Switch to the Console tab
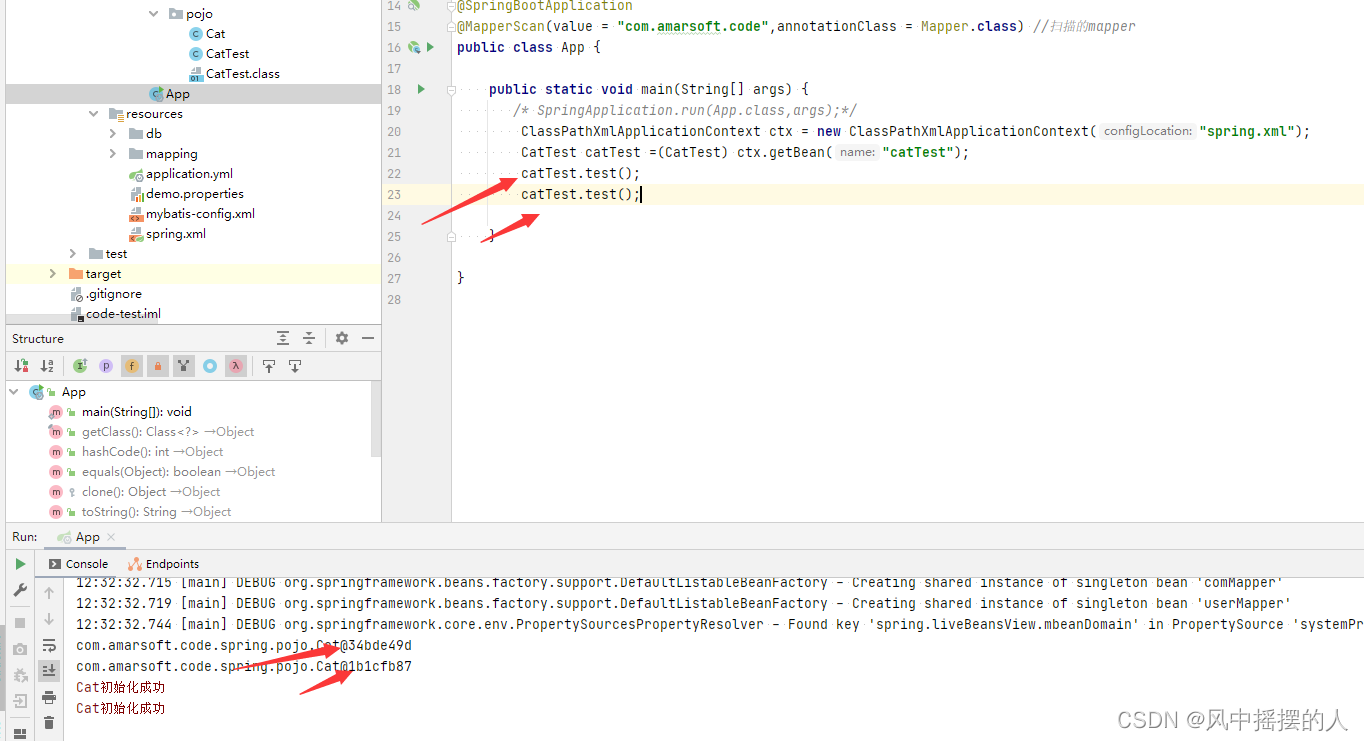Screen dimensions: 1364x741 78,564
